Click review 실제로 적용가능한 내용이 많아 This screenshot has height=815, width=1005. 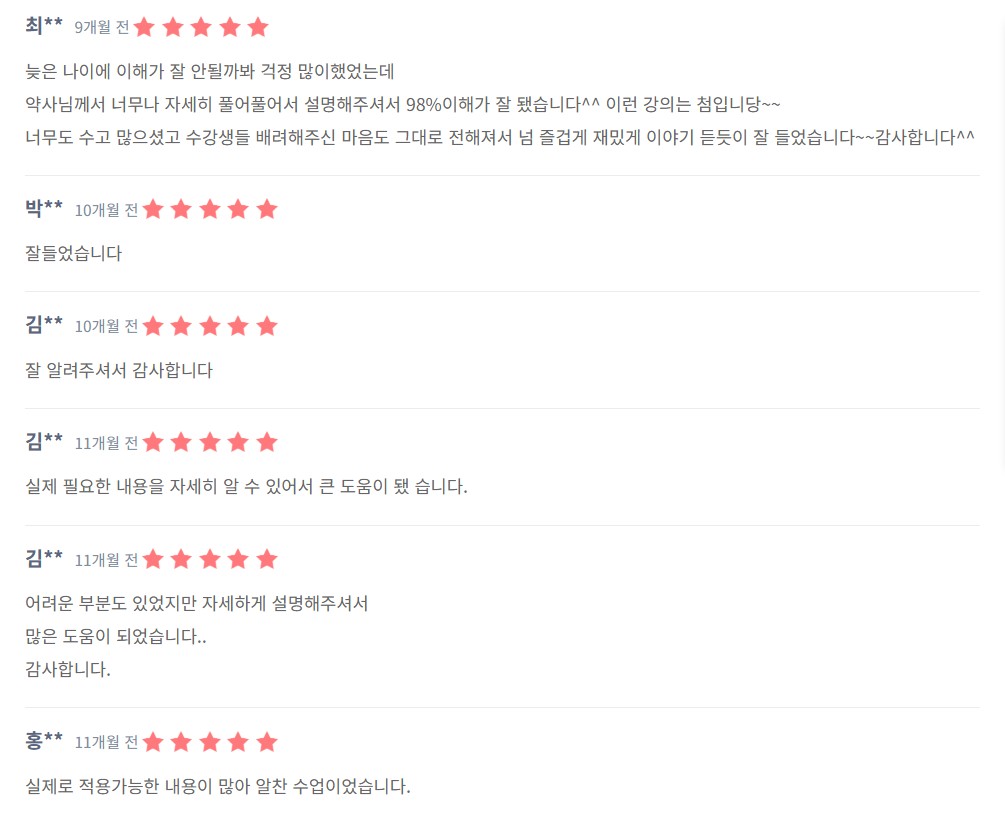[x=217, y=786]
